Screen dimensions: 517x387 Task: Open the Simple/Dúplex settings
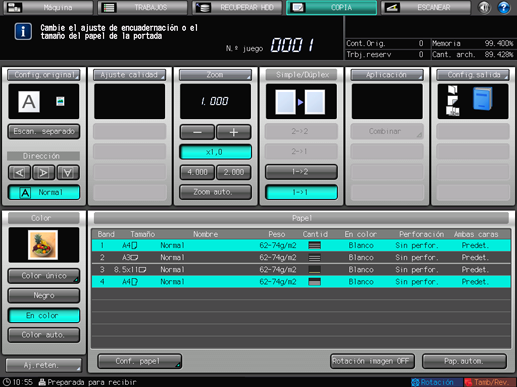coord(301,75)
